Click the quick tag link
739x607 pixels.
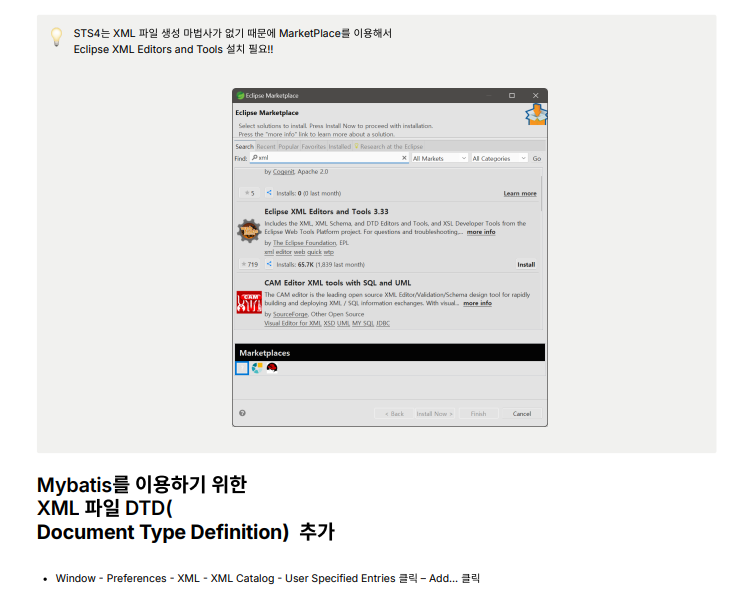point(314,252)
